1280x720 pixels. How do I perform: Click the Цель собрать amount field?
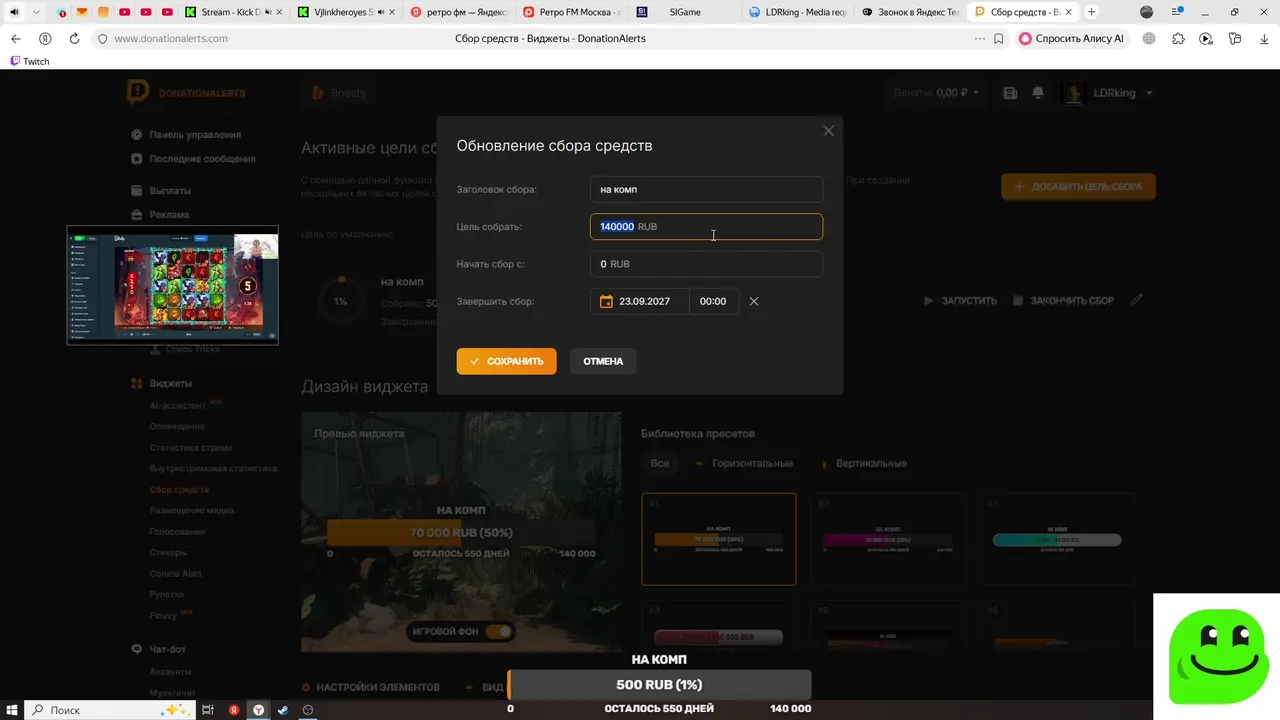click(x=706, y=227)
